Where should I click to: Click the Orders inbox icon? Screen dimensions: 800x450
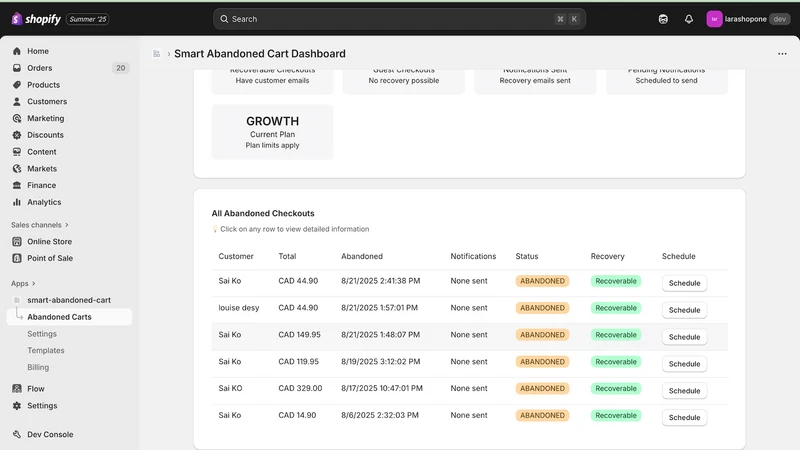(17, 68)
